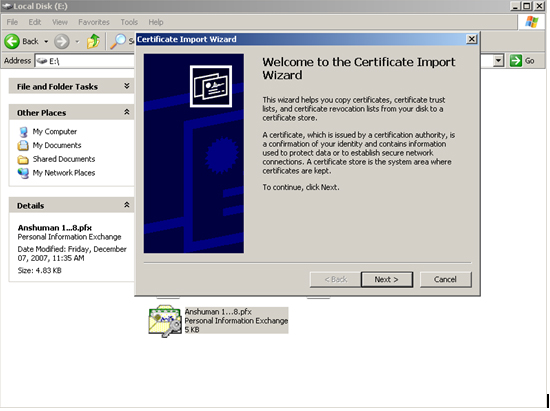Click the Forward arrow toolbar icon
This screenshot has height=411, width=550.
pyautogui.click(x=62, y=41)
